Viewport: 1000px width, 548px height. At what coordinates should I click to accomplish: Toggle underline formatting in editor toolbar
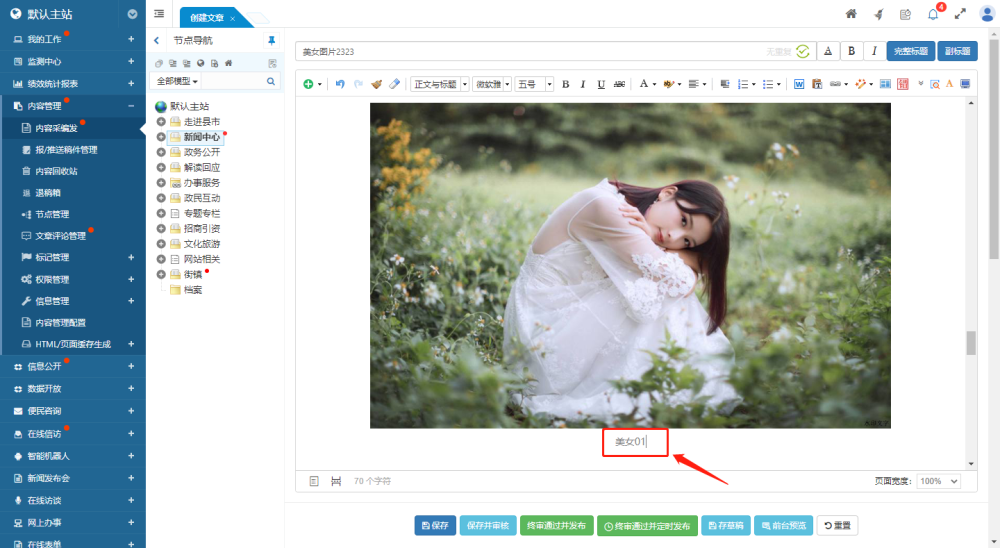point(600,84)
